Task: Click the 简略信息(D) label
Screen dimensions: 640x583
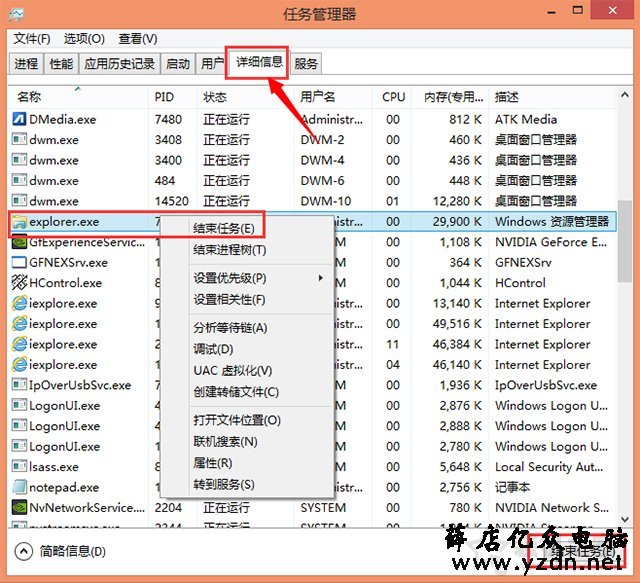Action: [x=73, y=552]
